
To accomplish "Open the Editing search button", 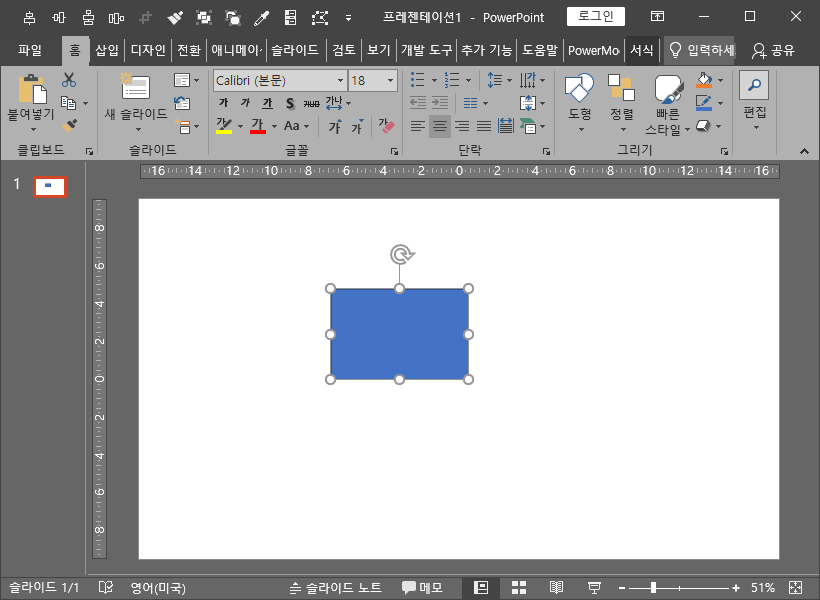I will click(754, 100).
